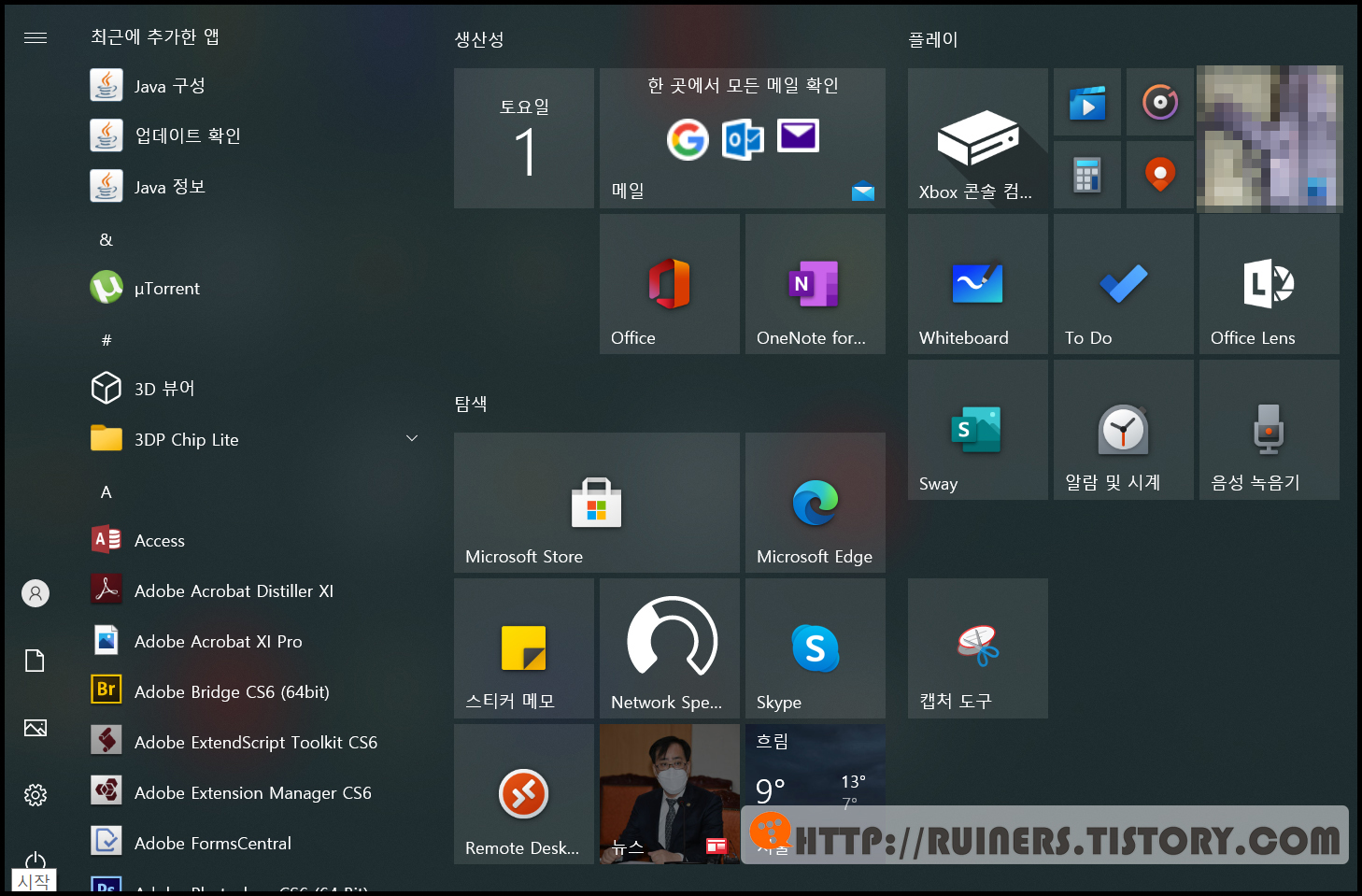This screenshot has height=896, width=1362.
Task: Click the 생산성 group heading
Action: (479, 39)
